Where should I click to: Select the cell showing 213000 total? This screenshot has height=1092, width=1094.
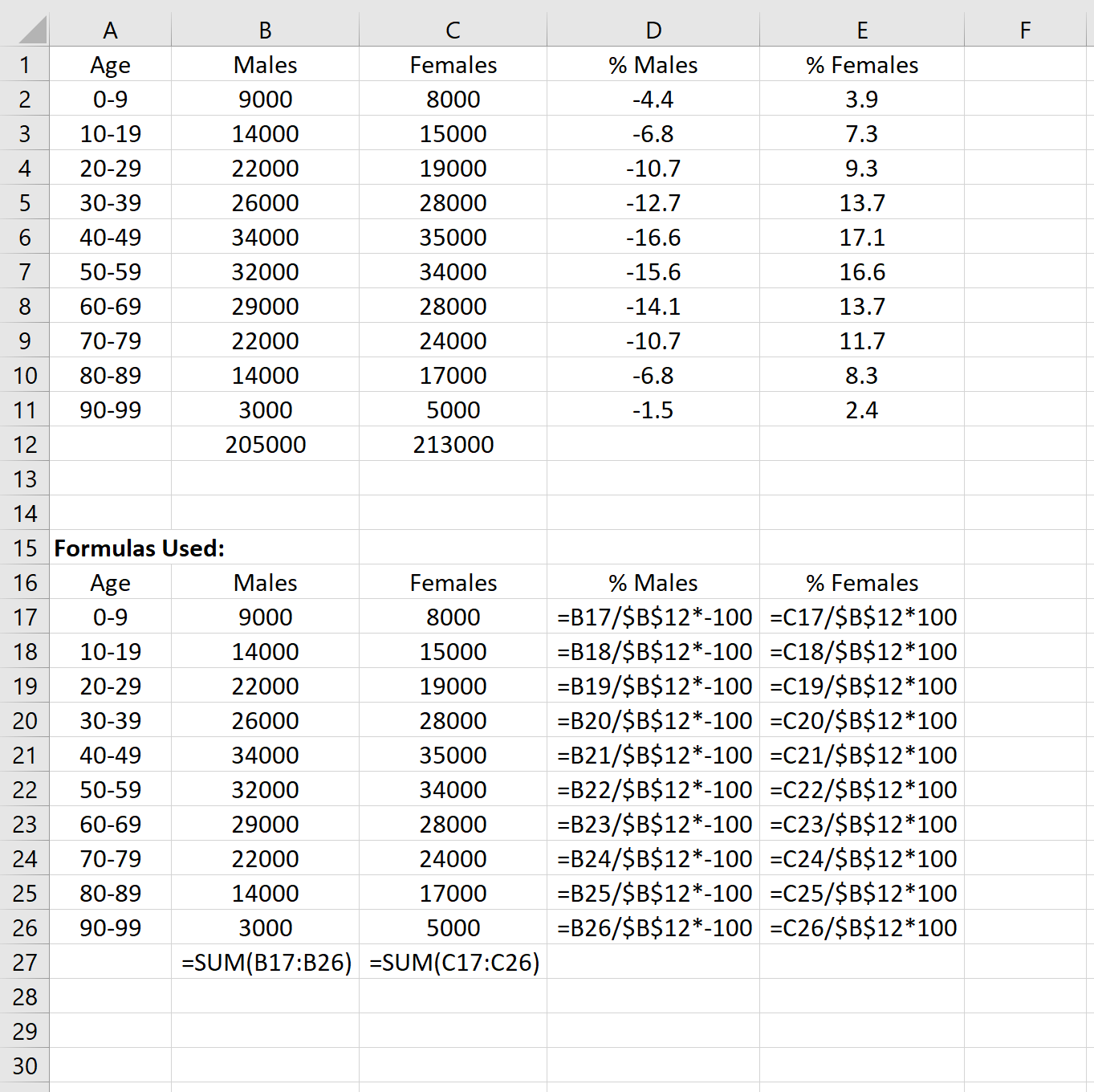[453, 444]
